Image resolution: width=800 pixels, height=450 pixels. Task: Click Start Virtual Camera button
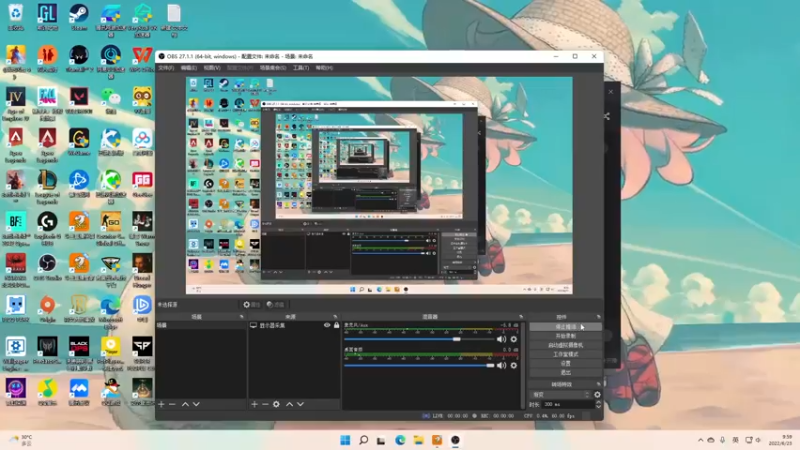pos(565,345)
